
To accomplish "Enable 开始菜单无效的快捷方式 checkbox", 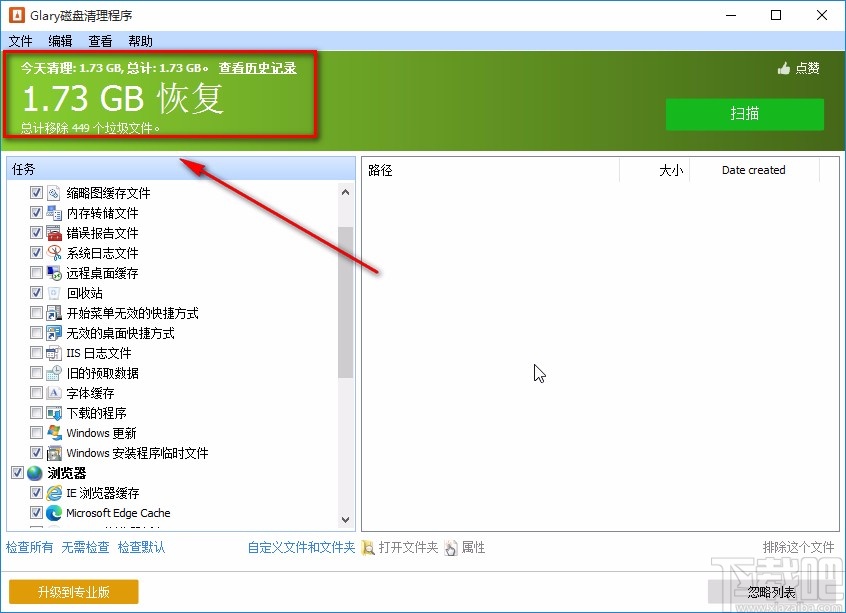I will click(36, 312).
